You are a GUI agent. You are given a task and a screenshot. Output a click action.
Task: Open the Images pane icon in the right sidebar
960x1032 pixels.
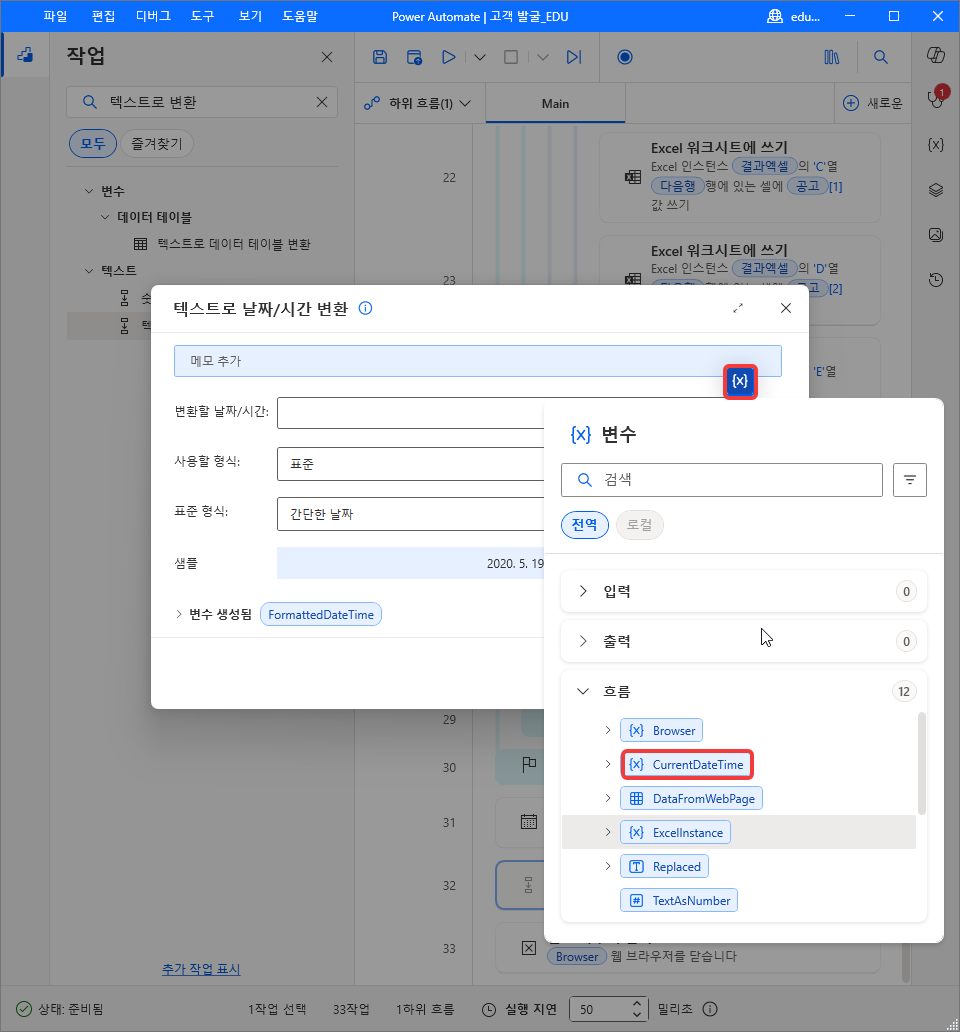[936, 235]
